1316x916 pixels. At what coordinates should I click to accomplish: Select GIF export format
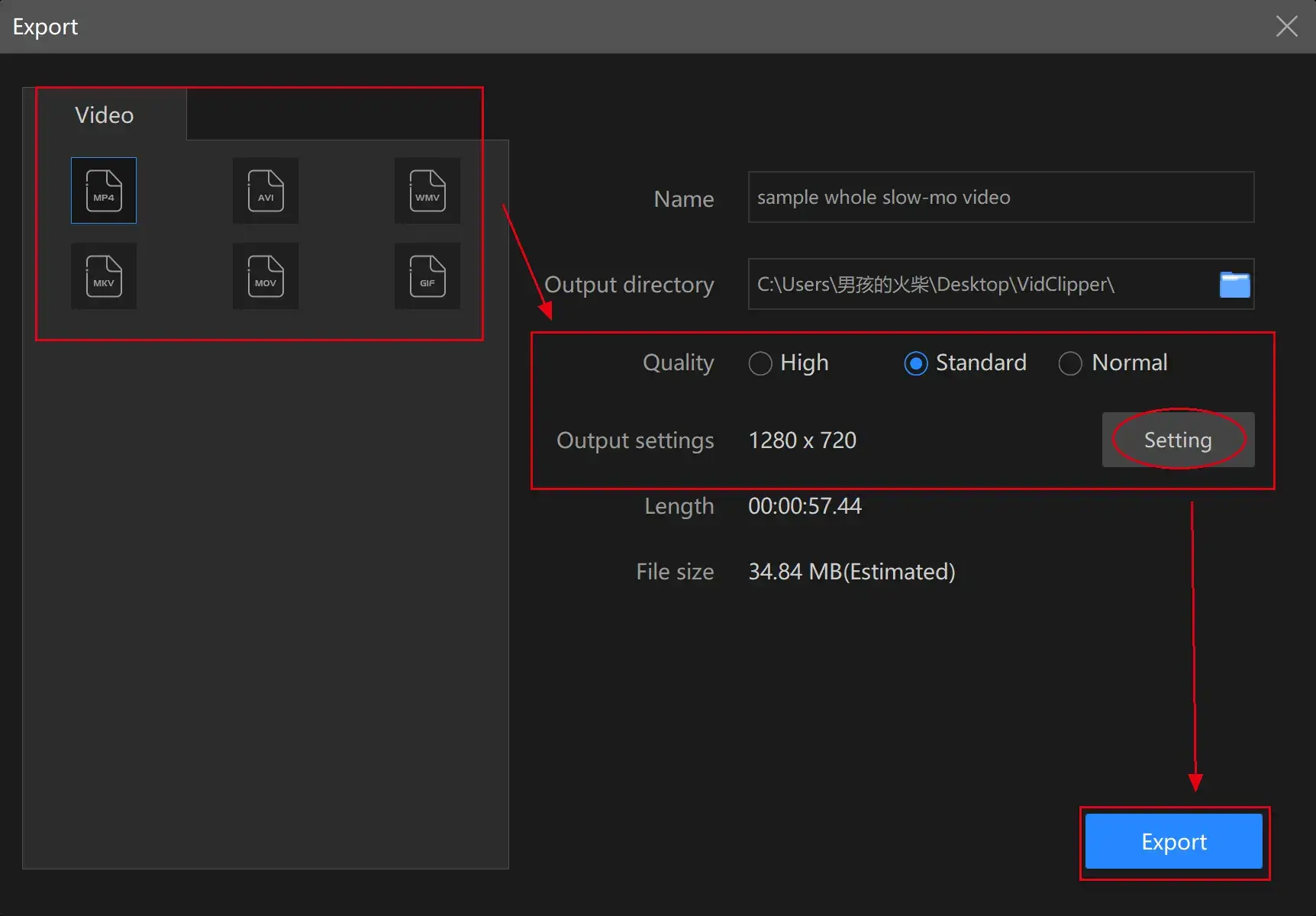click(427, 276)
